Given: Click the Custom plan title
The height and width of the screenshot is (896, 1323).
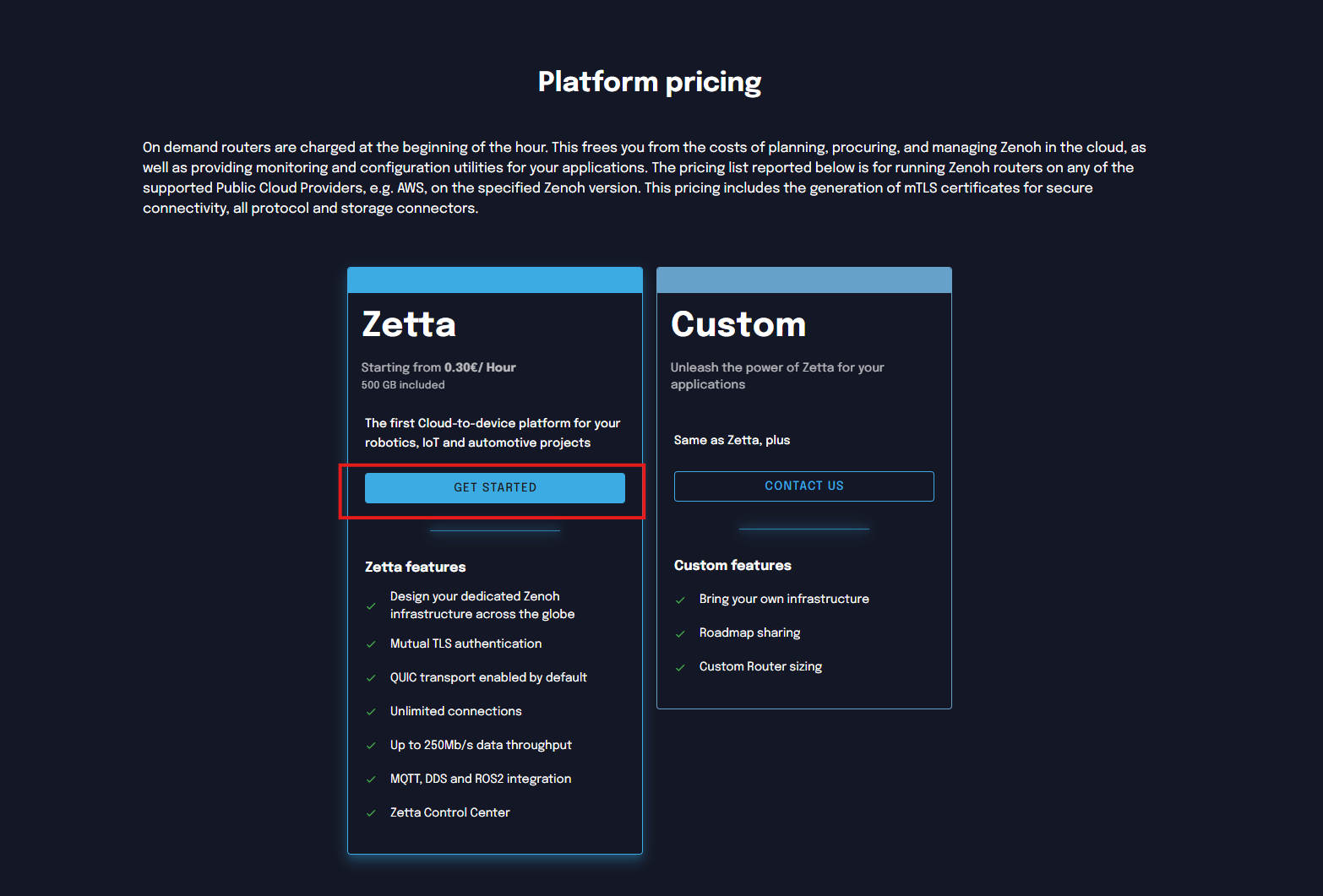Looking at the screenshot, I should click(x=738, y=324).
